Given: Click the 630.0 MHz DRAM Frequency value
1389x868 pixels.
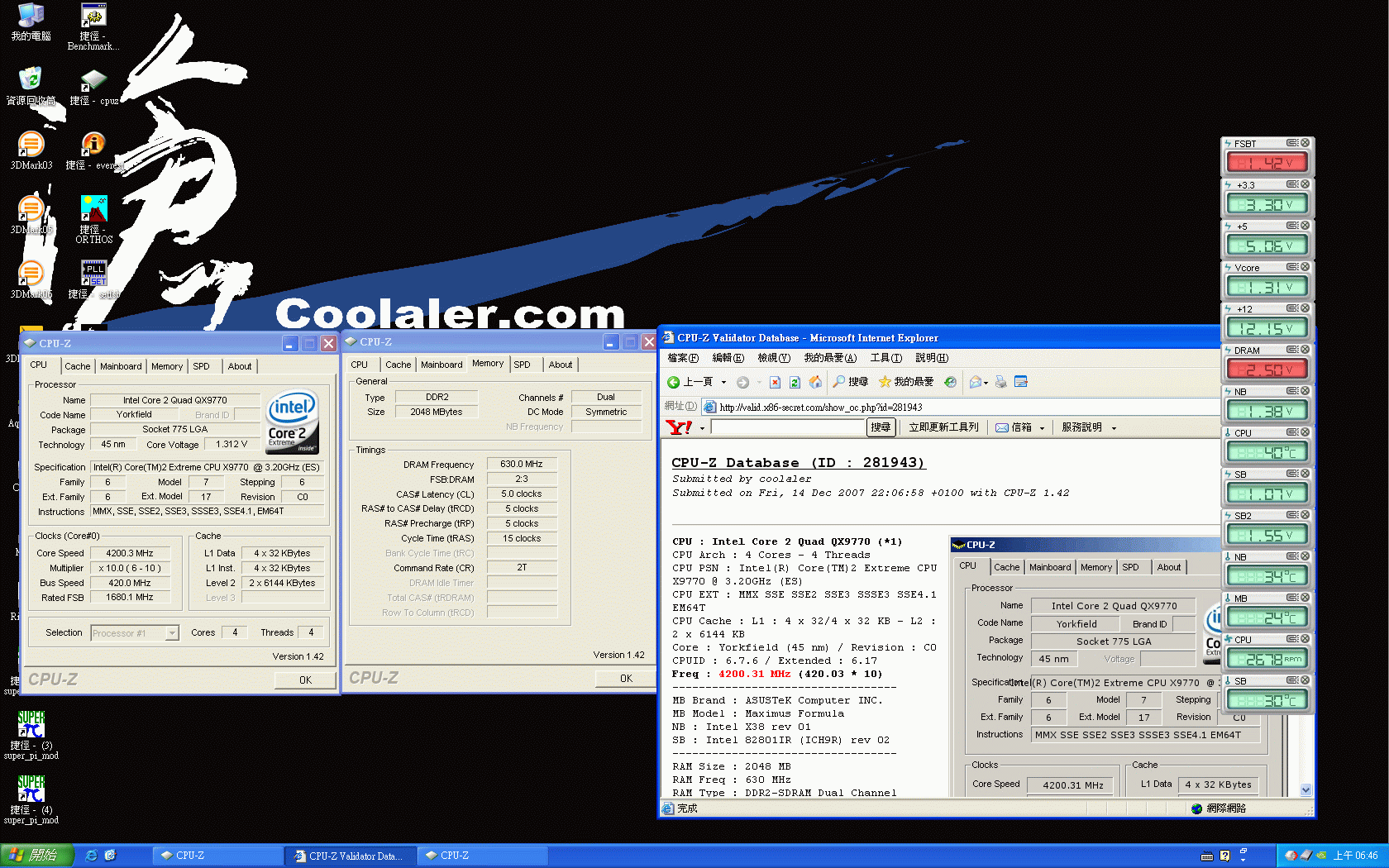Looking at the screenshot, I should coord(522,465).
